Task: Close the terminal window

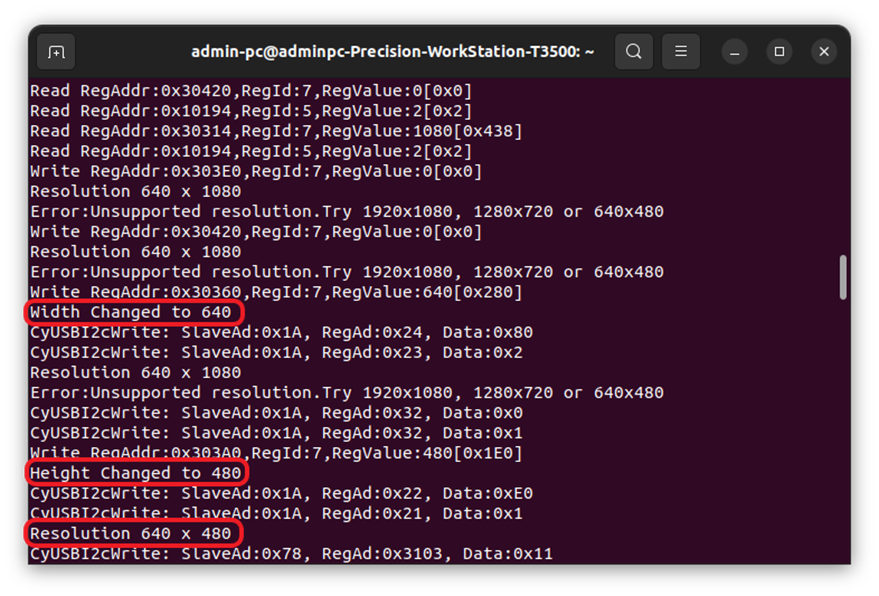Action: pyautogui.click(x=824, y=51)
